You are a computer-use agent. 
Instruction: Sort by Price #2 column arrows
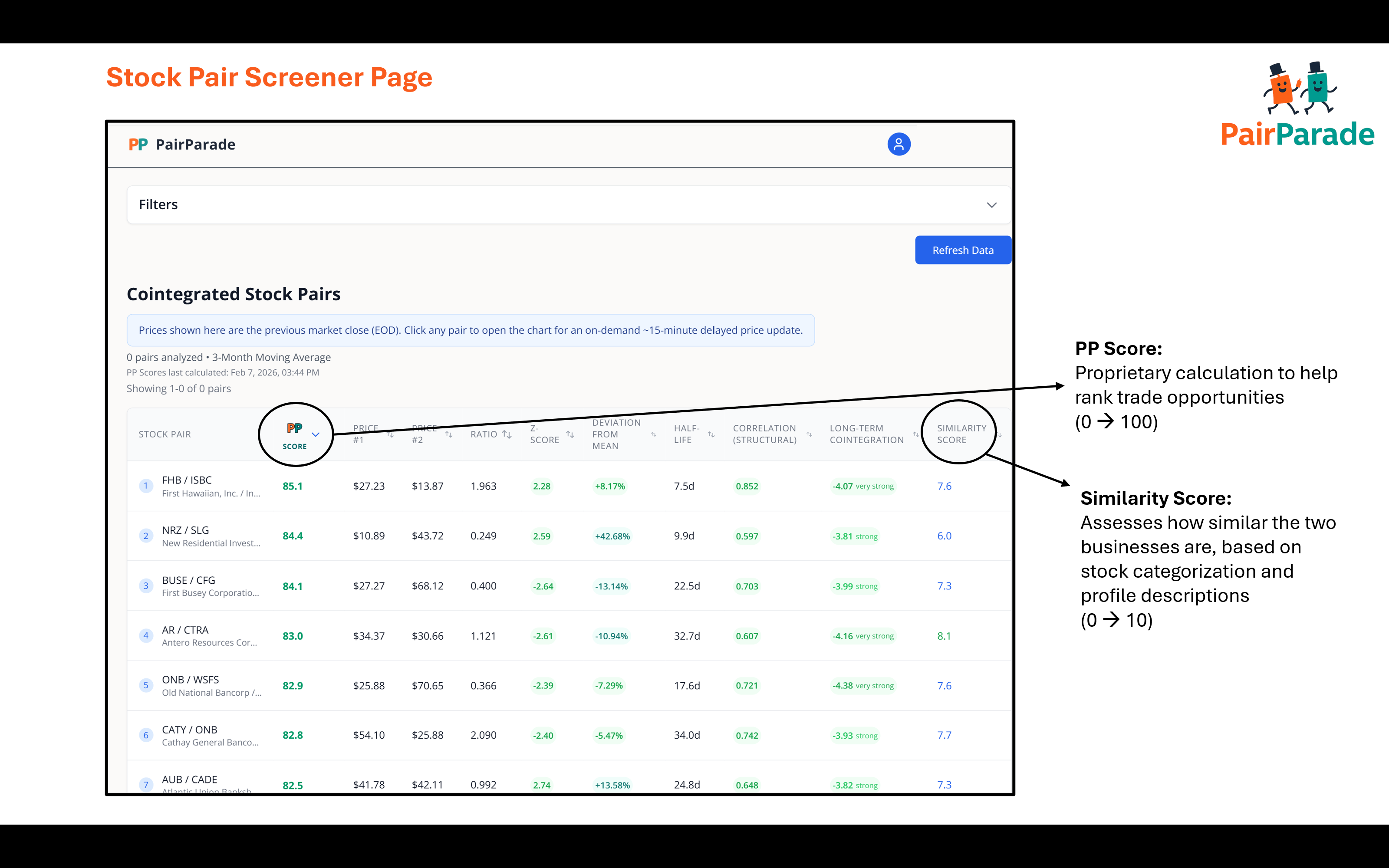click(x=448, y=434)
